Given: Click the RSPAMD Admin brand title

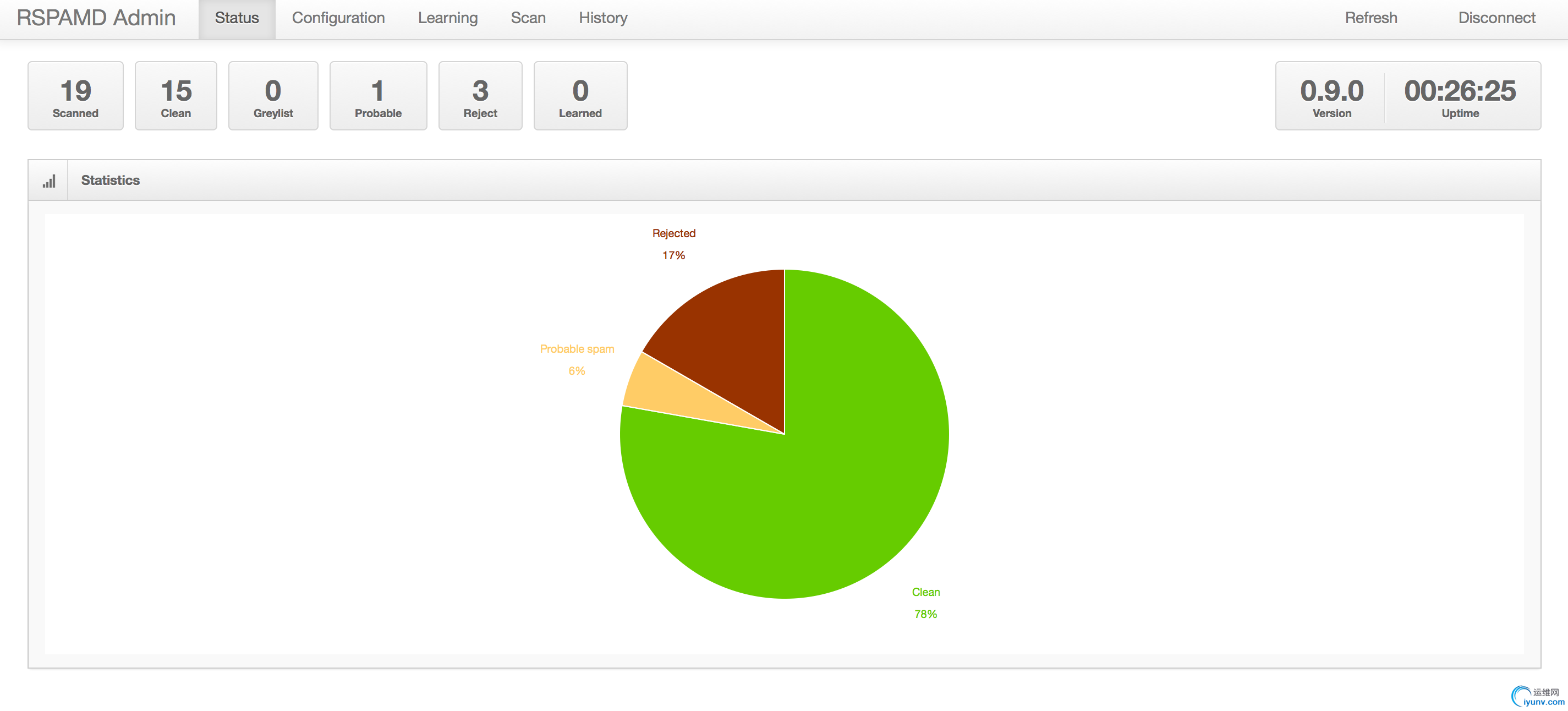Looking at the screenshot, I should [x=96, y=18].
